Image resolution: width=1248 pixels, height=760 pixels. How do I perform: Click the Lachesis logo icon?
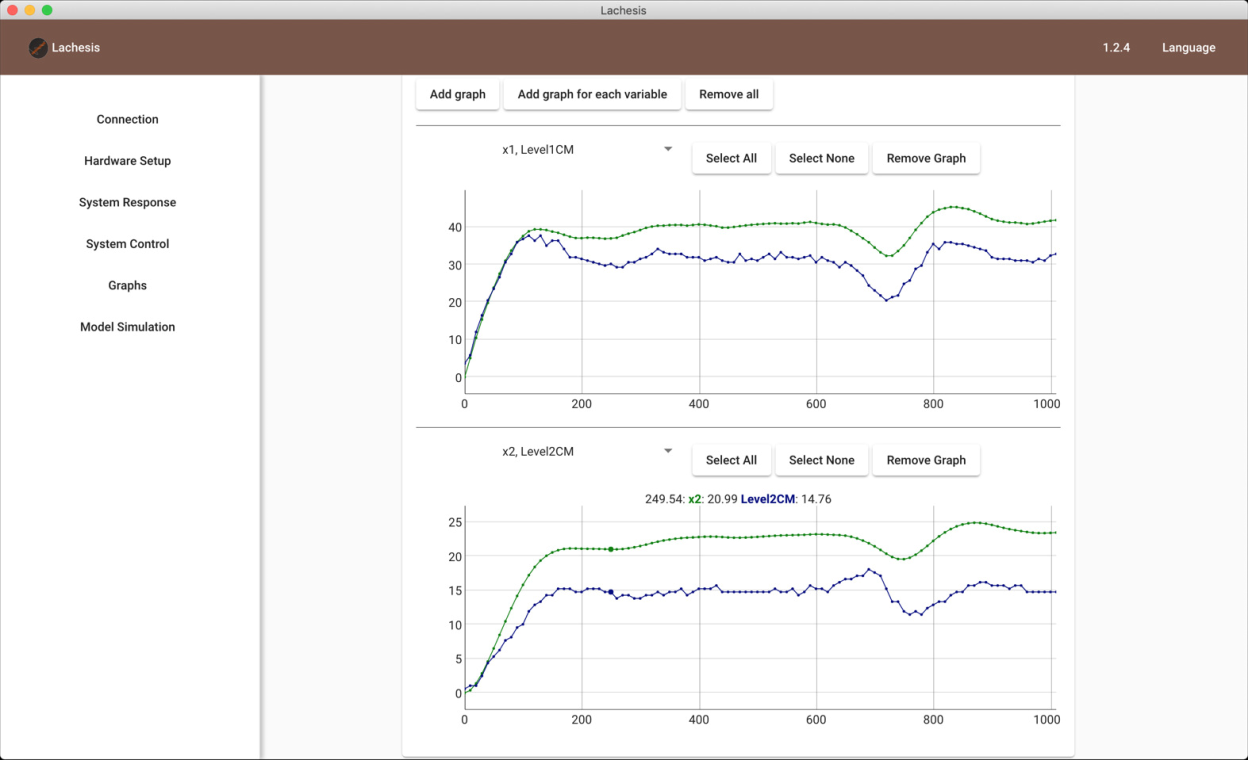(38, 48)
